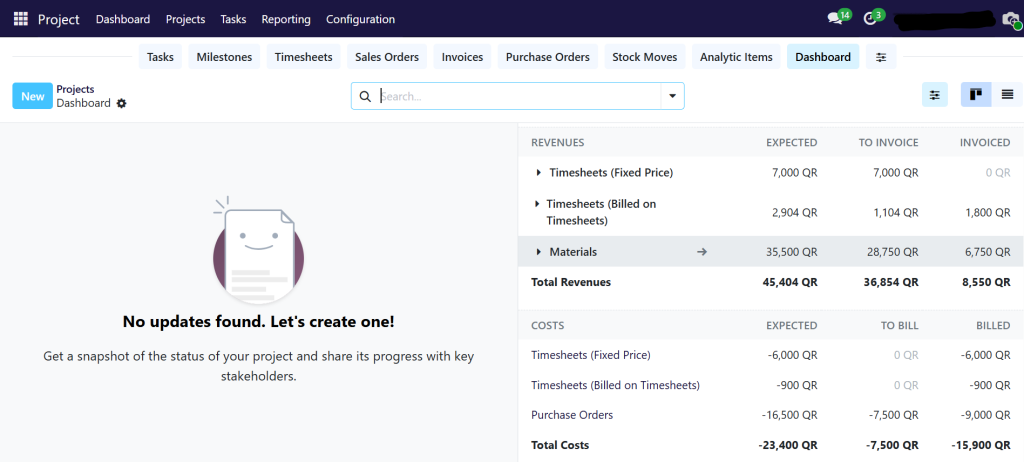
Task: Click the 2,904 QR value
Action: [793, 212]
